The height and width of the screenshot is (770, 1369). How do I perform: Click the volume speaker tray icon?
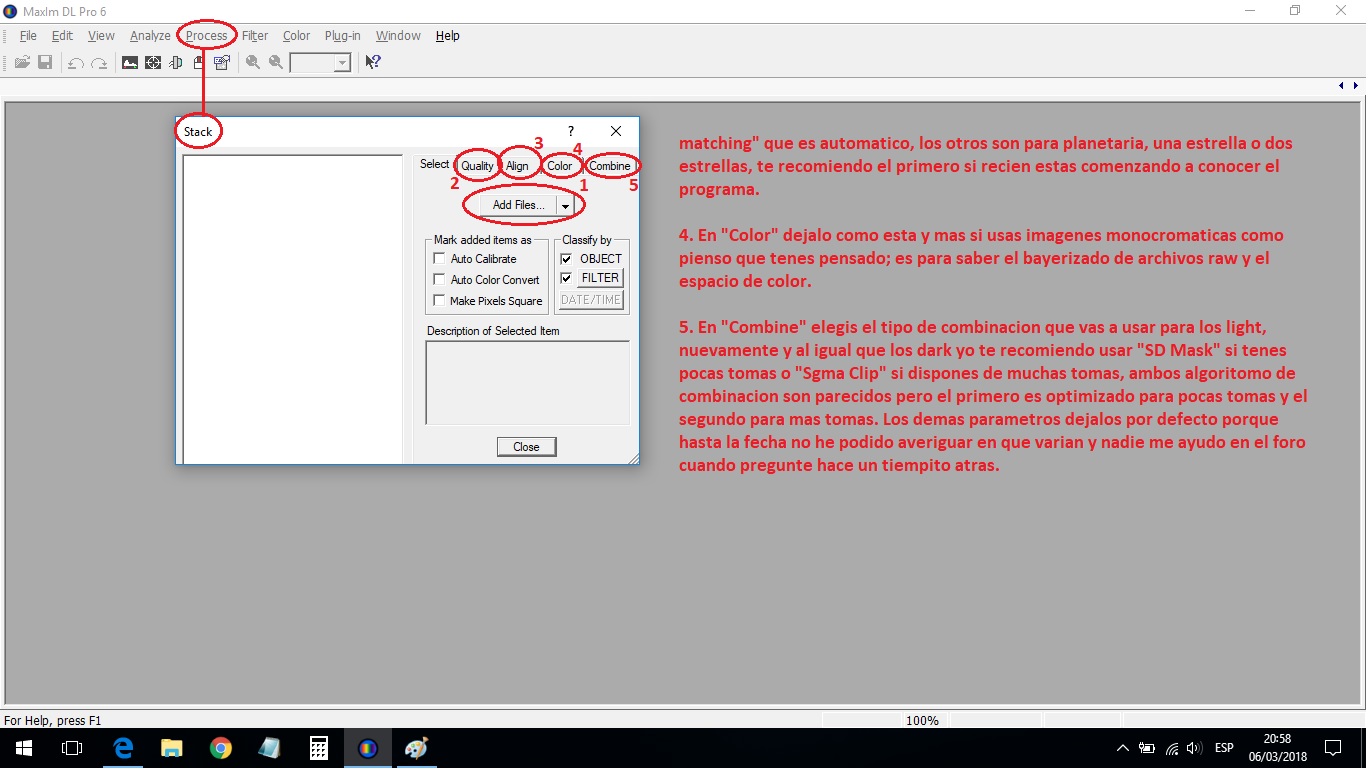1193,748
